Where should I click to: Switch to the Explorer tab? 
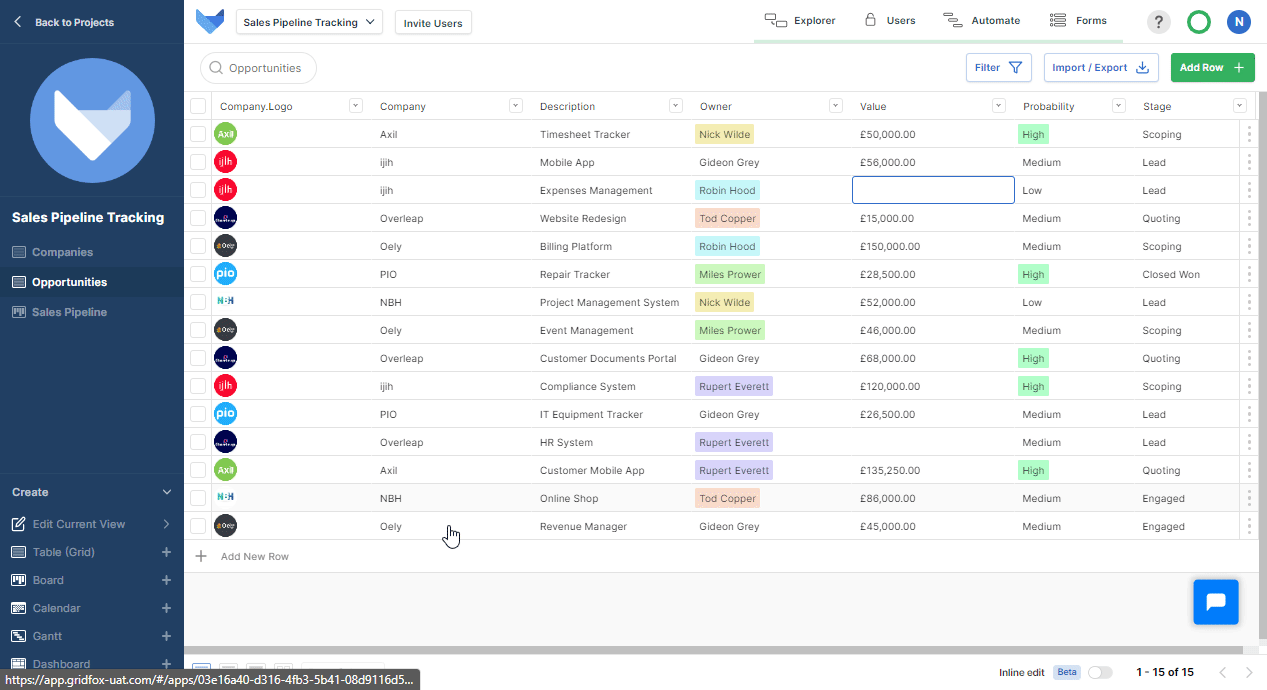click(x=800, y=21)
